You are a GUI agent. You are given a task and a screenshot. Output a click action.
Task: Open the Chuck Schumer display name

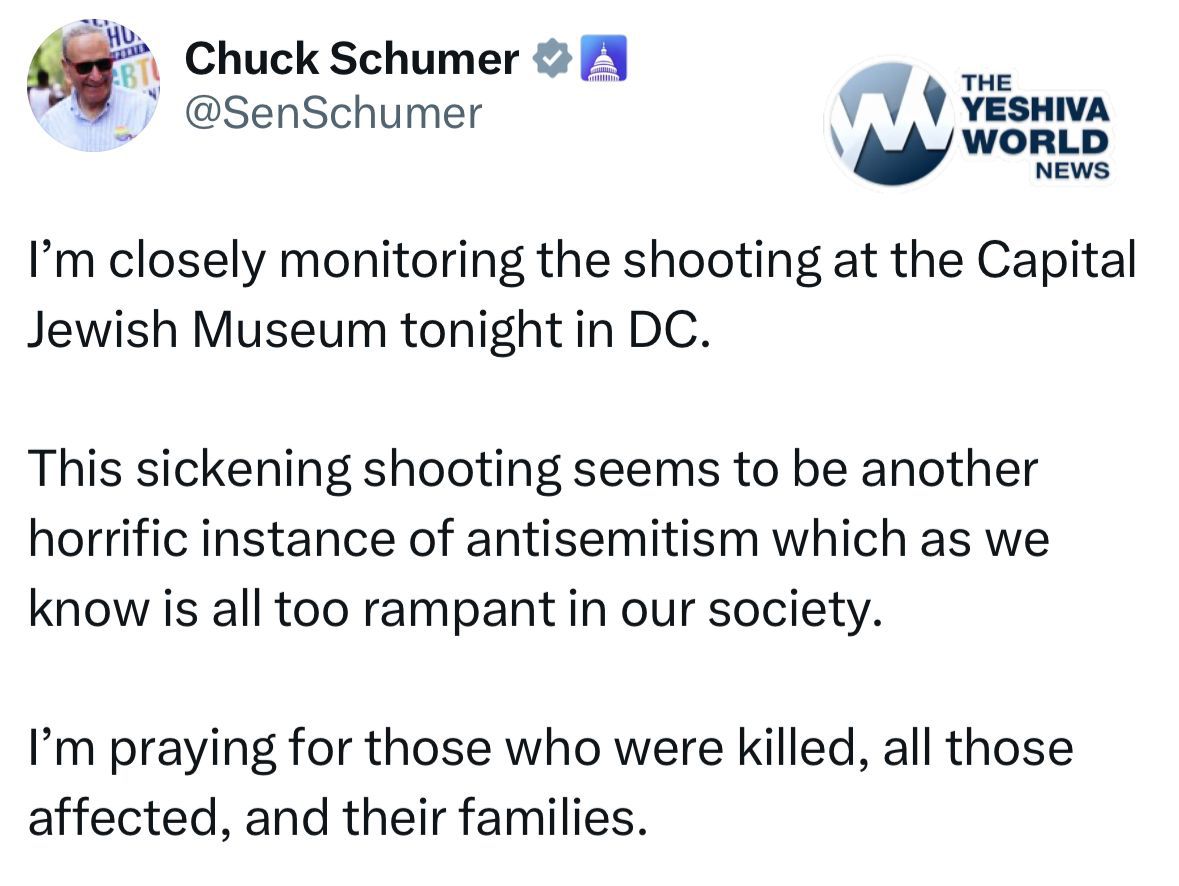(x=352, y=61)
